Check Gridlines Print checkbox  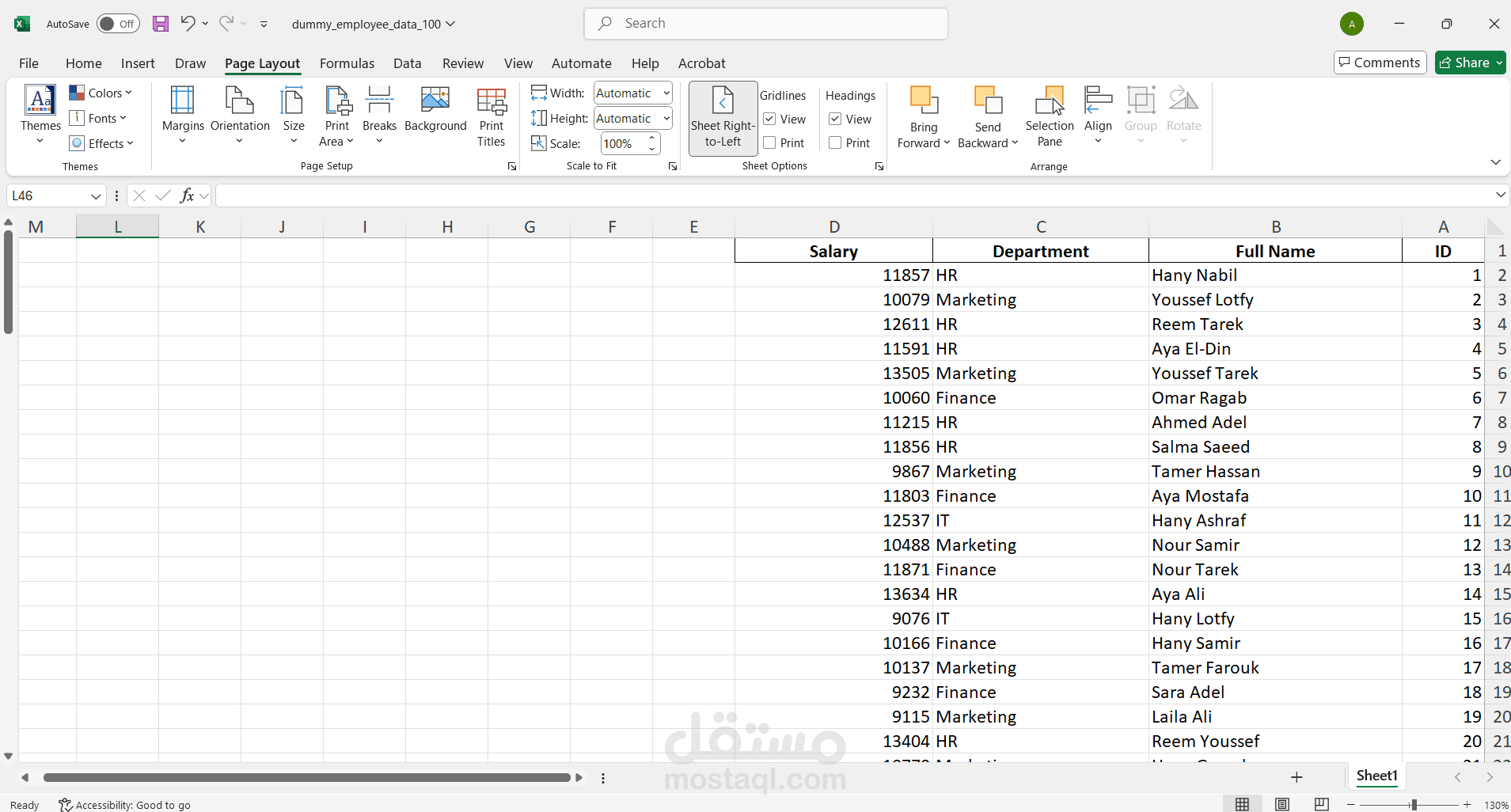click(x=769, y=142)
